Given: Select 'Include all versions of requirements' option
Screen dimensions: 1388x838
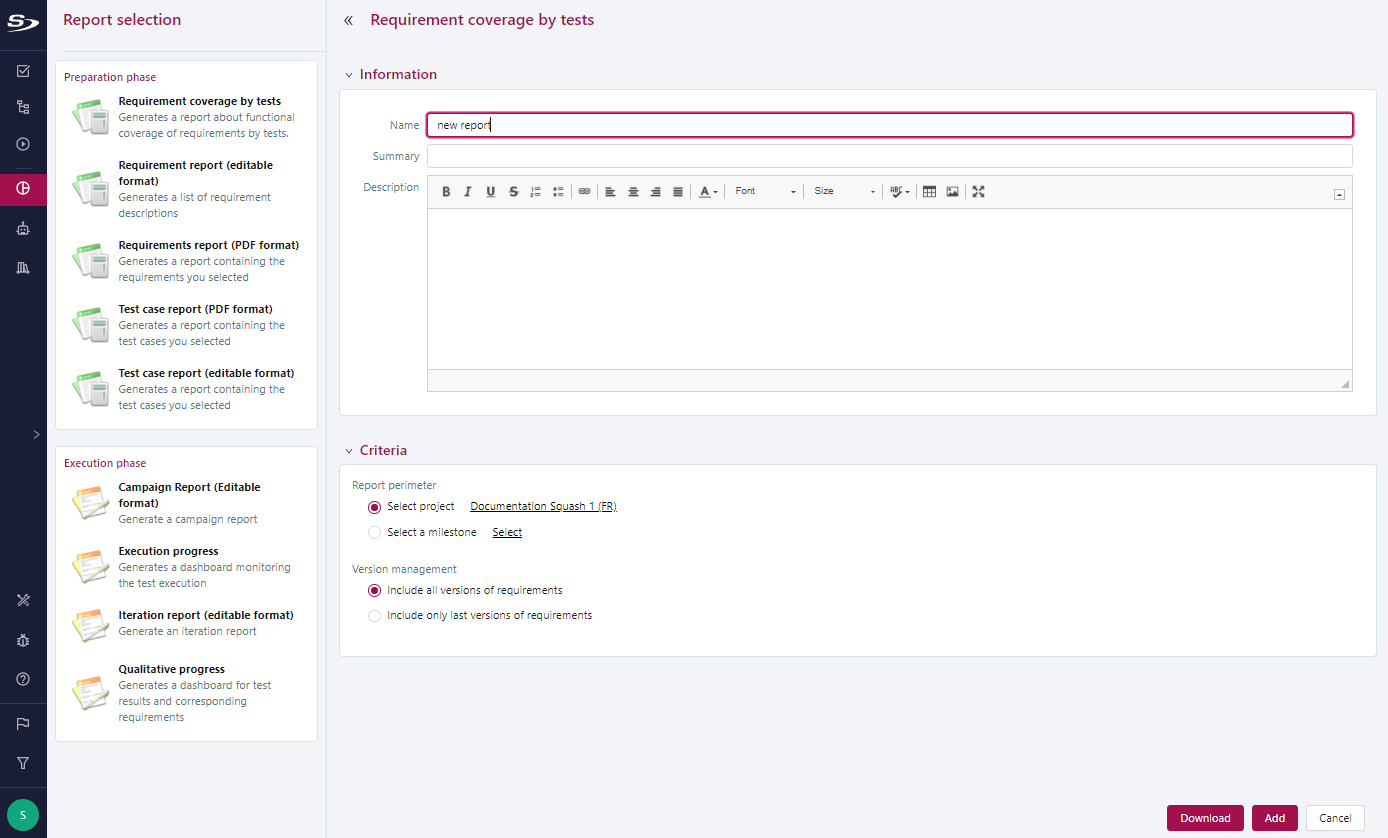Looking at the screenshot, I should pos(375,591).
